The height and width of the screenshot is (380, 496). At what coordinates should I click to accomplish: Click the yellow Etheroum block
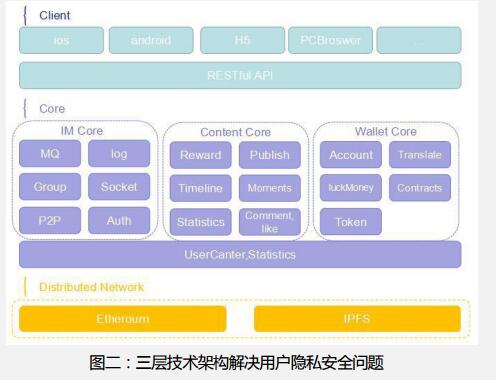click(x=123, y=319)
